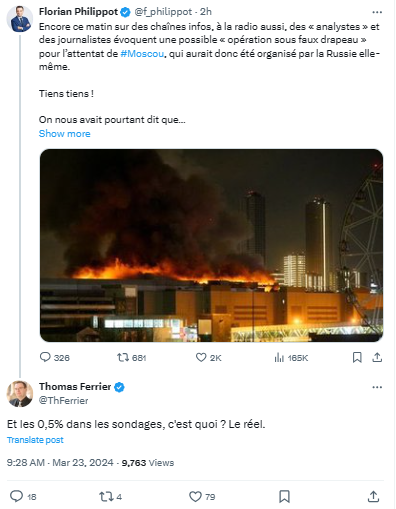Bookmark Thomas Ferrier's post

pos(284,496)
